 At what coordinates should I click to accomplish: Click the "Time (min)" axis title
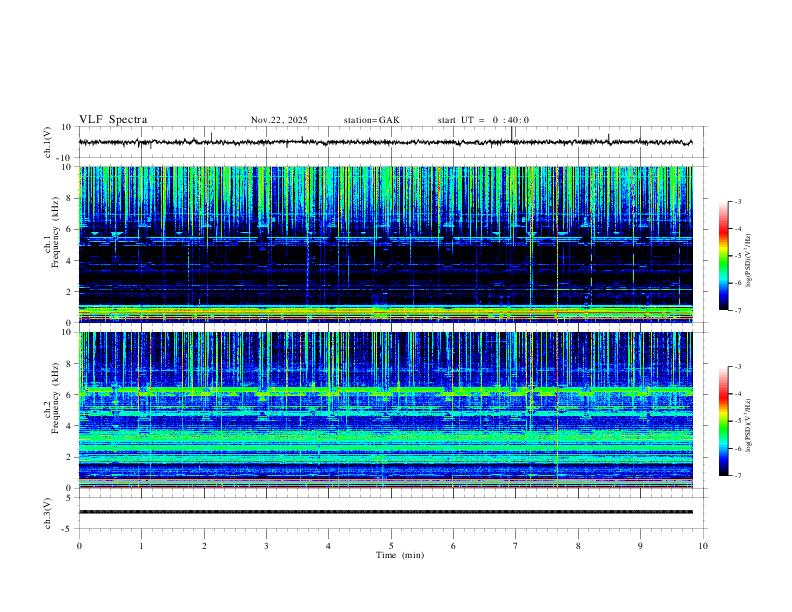click(x=400, y=555)
